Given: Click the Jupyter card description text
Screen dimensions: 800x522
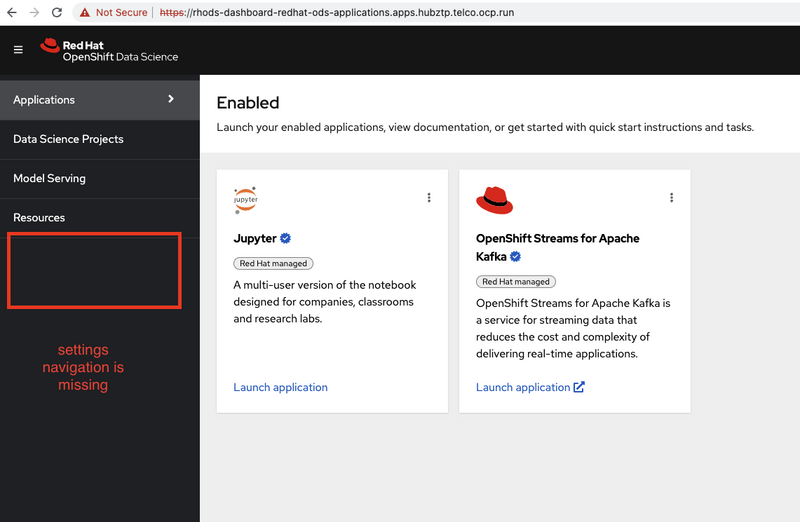Looking at the screenshot, I should coord(325,302).
